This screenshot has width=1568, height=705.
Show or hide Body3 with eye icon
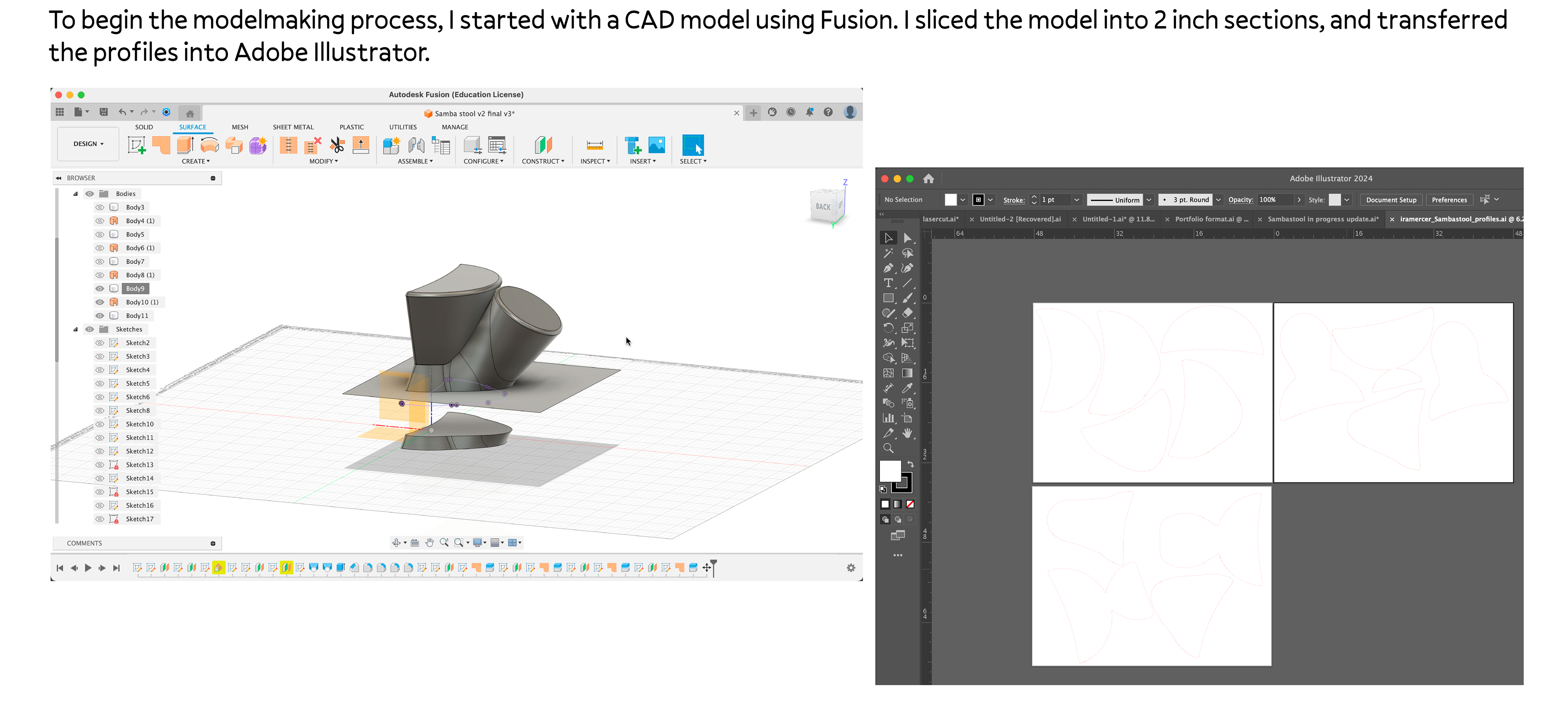point(100,207)
